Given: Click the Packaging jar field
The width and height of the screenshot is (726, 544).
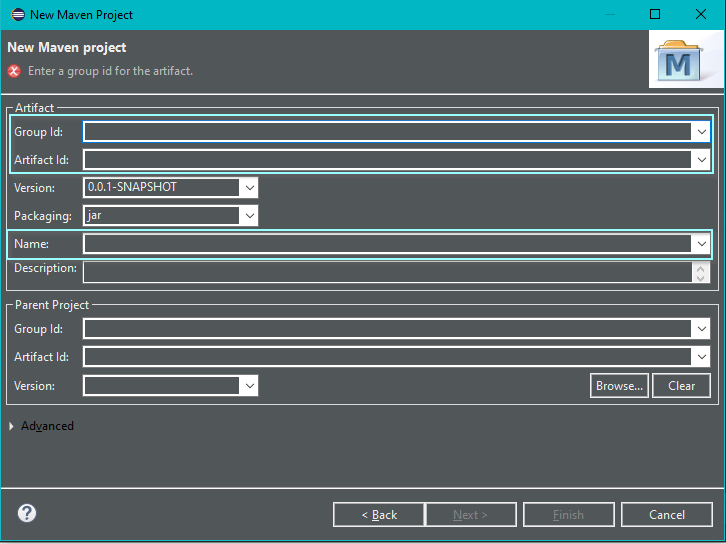Looking at the screenshot, I should click(x=162, y=216).
